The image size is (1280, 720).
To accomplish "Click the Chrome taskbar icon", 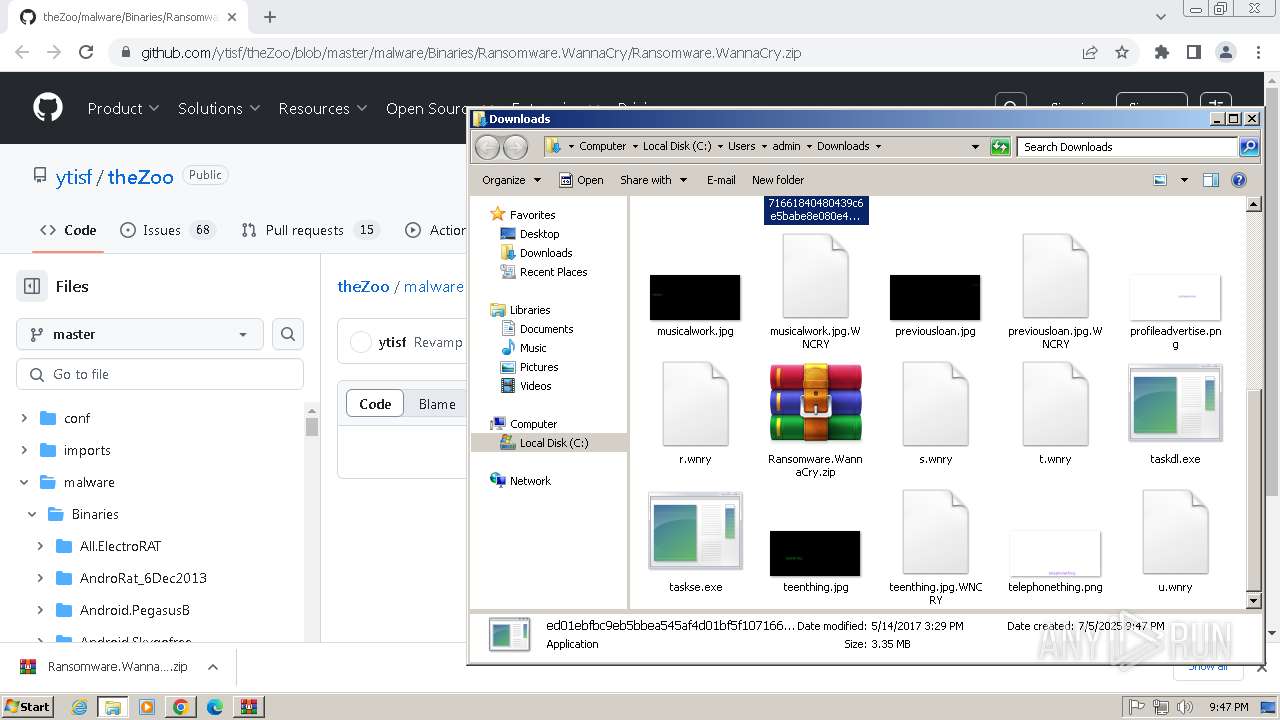I will [180, 707].
